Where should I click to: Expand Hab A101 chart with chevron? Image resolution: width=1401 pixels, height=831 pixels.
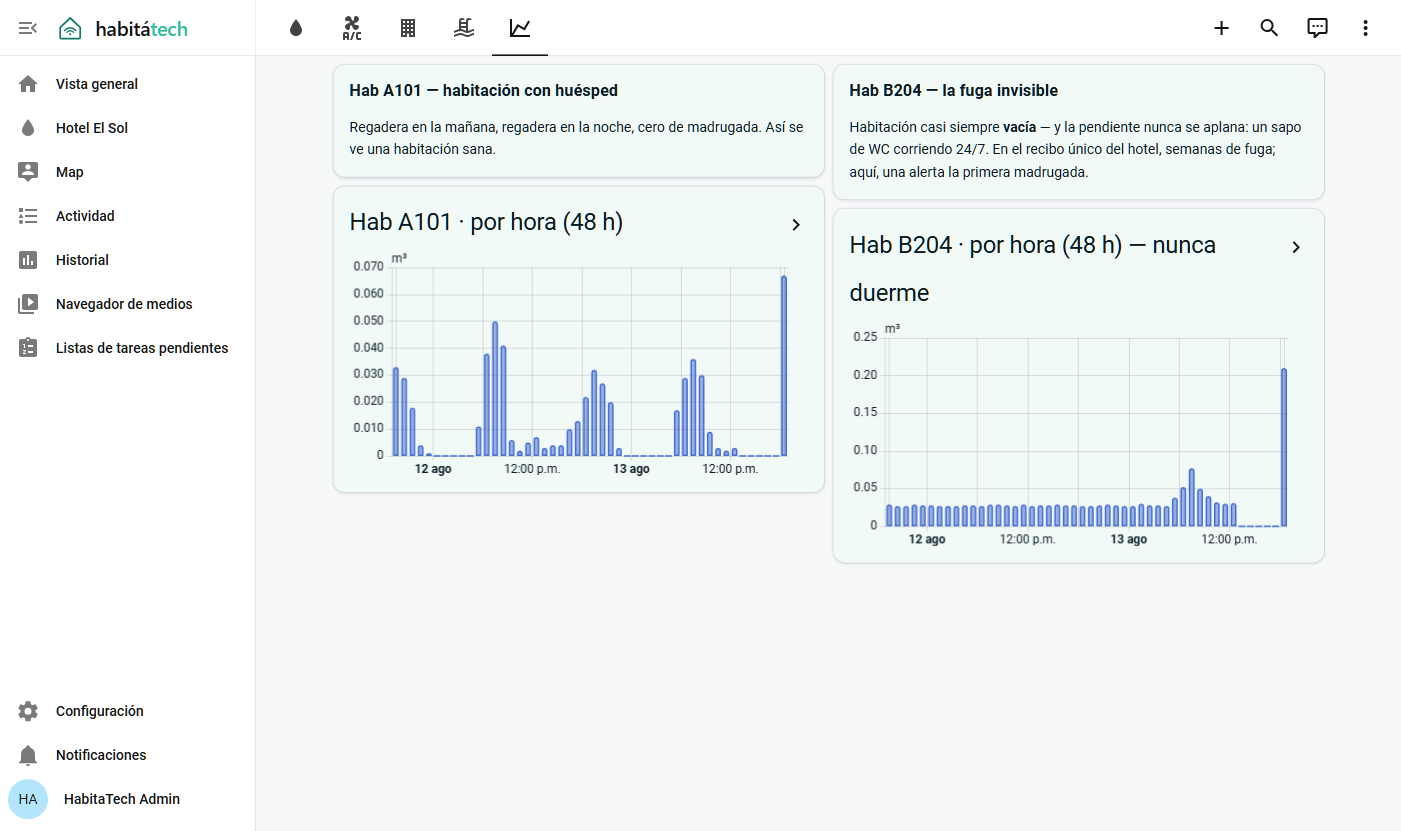tap(796, 225)
